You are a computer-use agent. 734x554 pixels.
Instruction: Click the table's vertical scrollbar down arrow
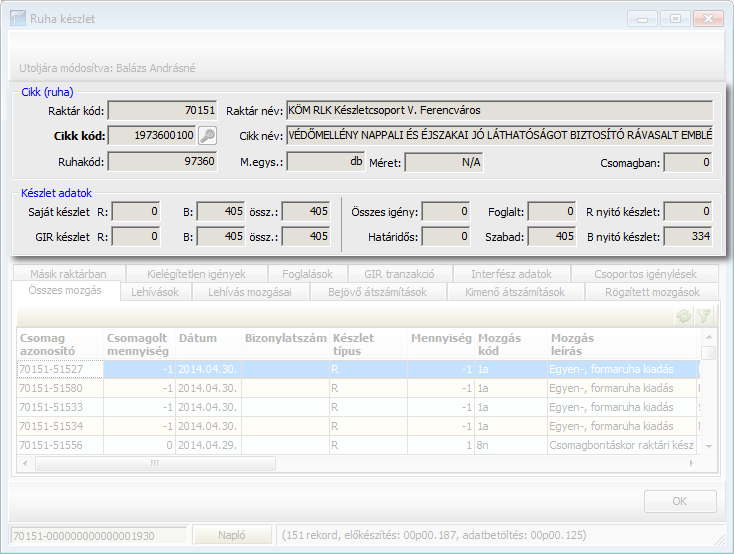click(x=709, y=446)
